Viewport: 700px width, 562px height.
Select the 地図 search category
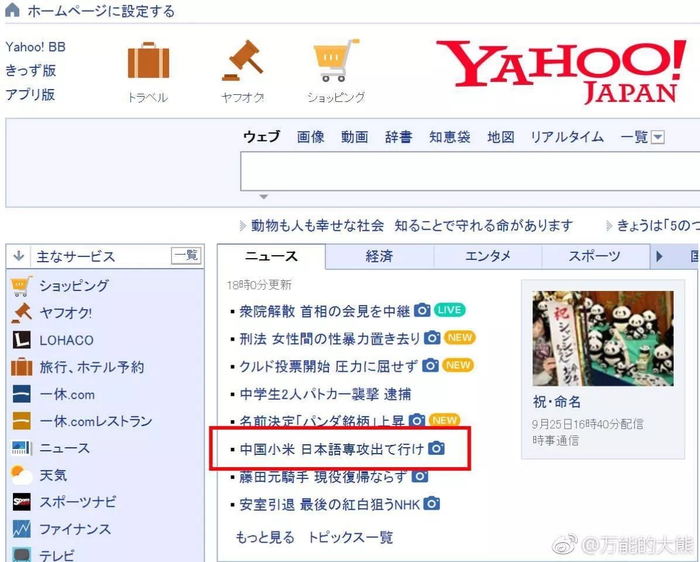pos(500,137)
